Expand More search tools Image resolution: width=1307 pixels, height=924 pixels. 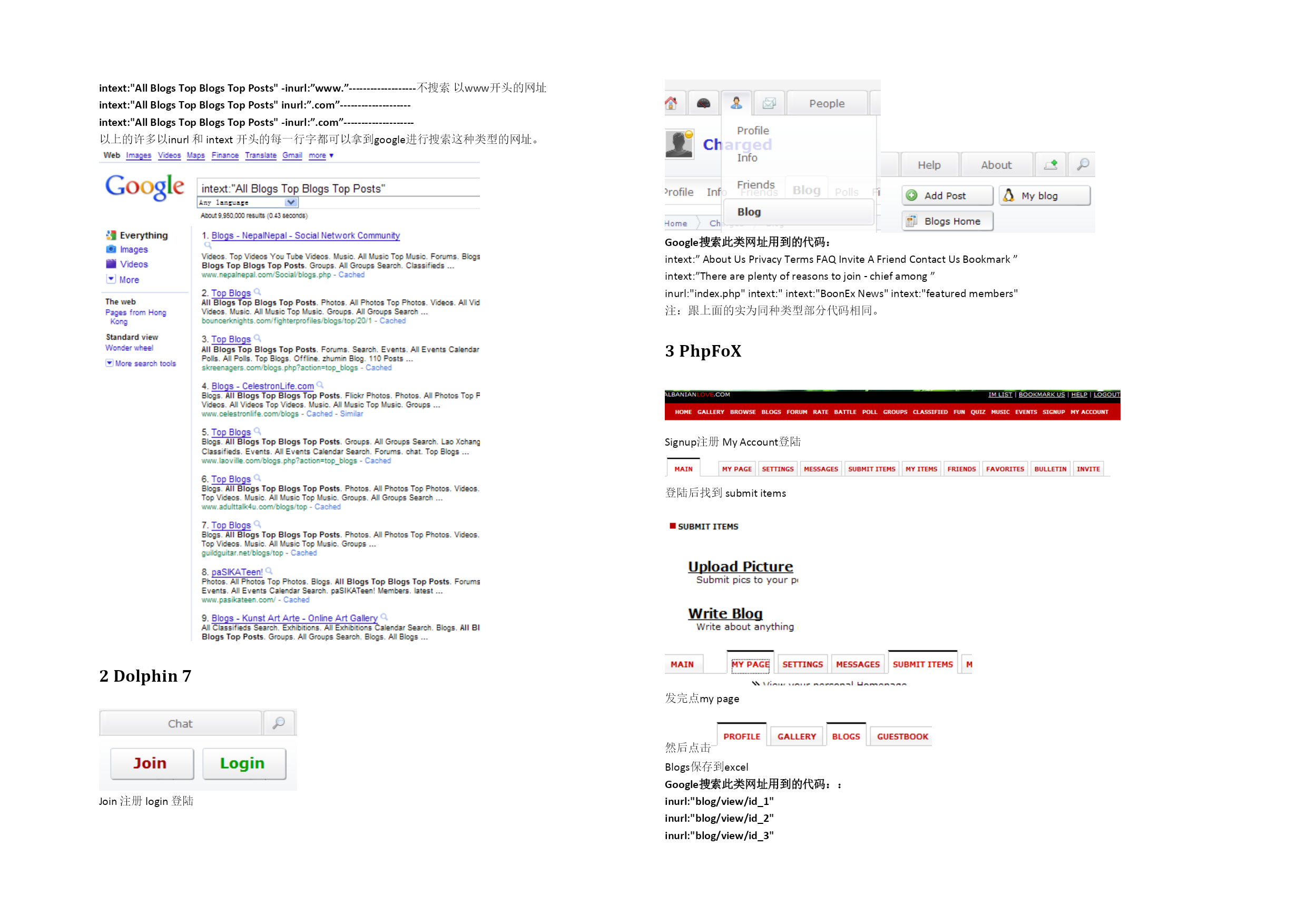click(x=141, y=363)
